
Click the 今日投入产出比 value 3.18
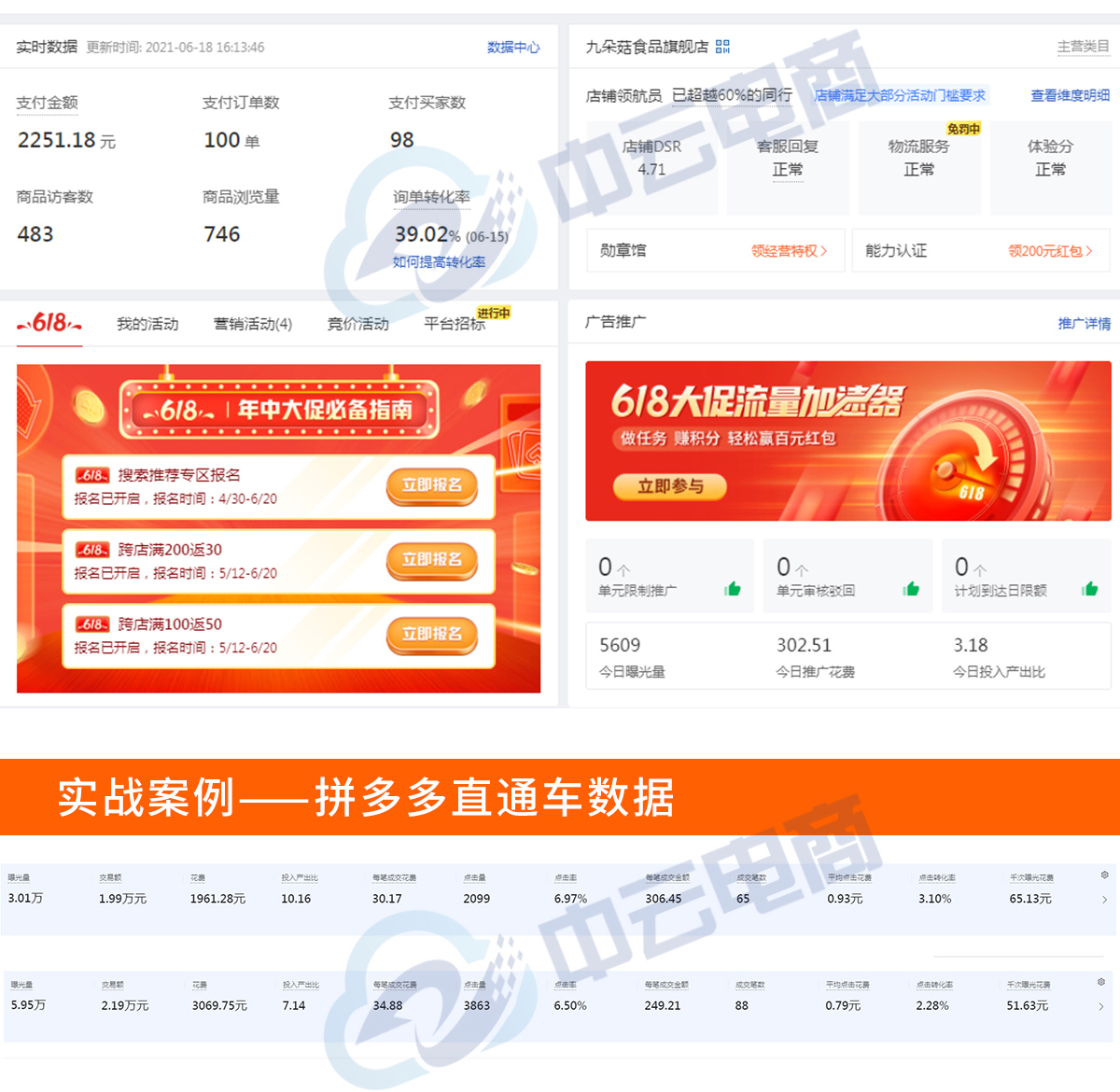coord(971,645)
